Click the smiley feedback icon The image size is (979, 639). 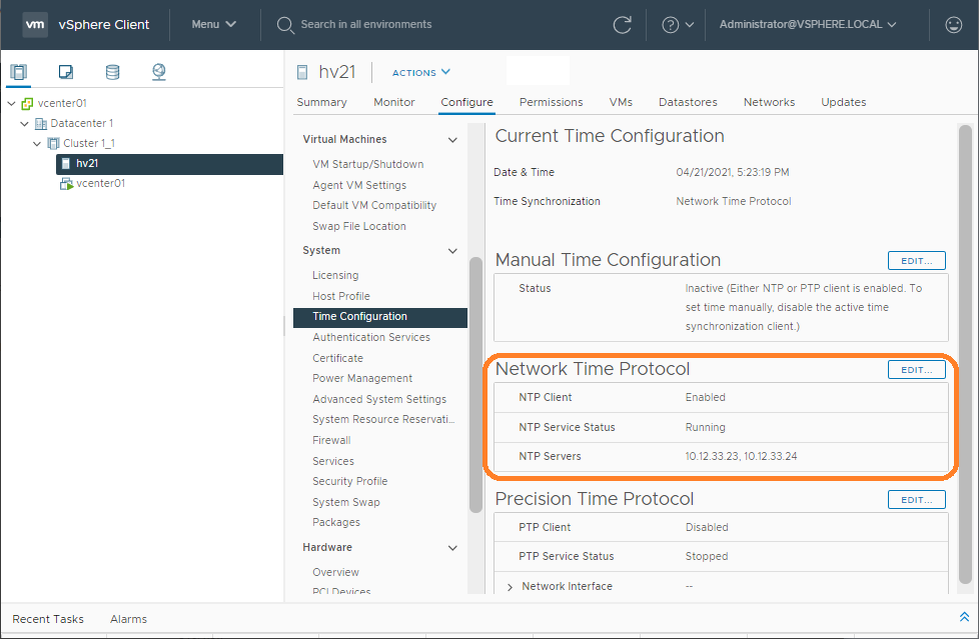(953, 24)
